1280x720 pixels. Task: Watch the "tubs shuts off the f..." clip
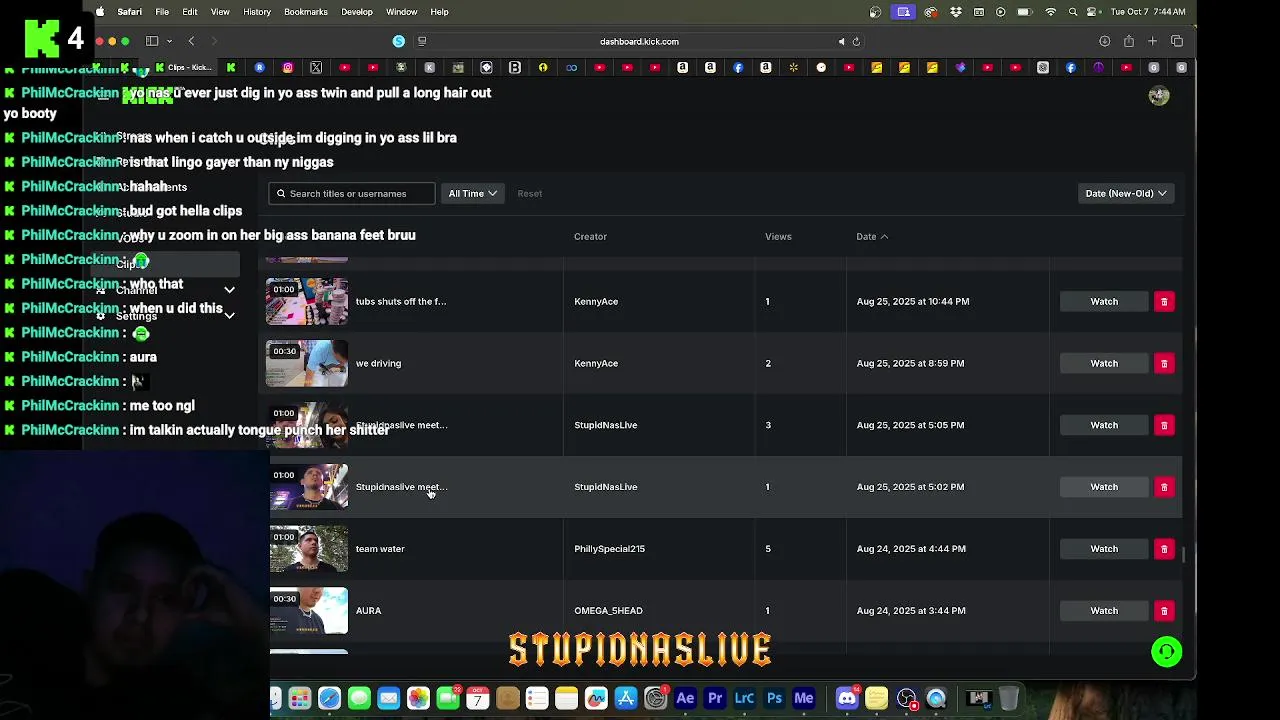[1104, 301]
